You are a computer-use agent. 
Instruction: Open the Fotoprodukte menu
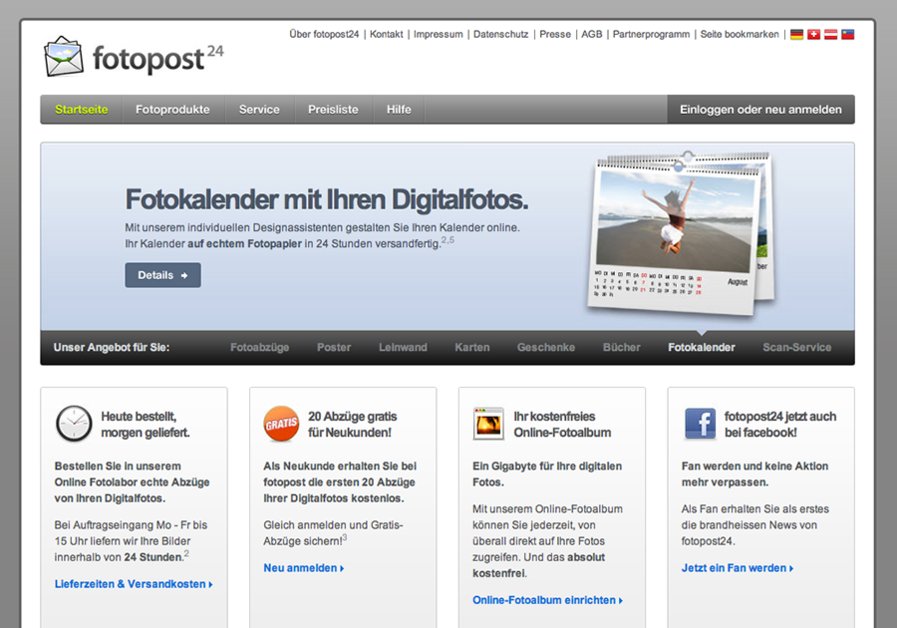173,110
